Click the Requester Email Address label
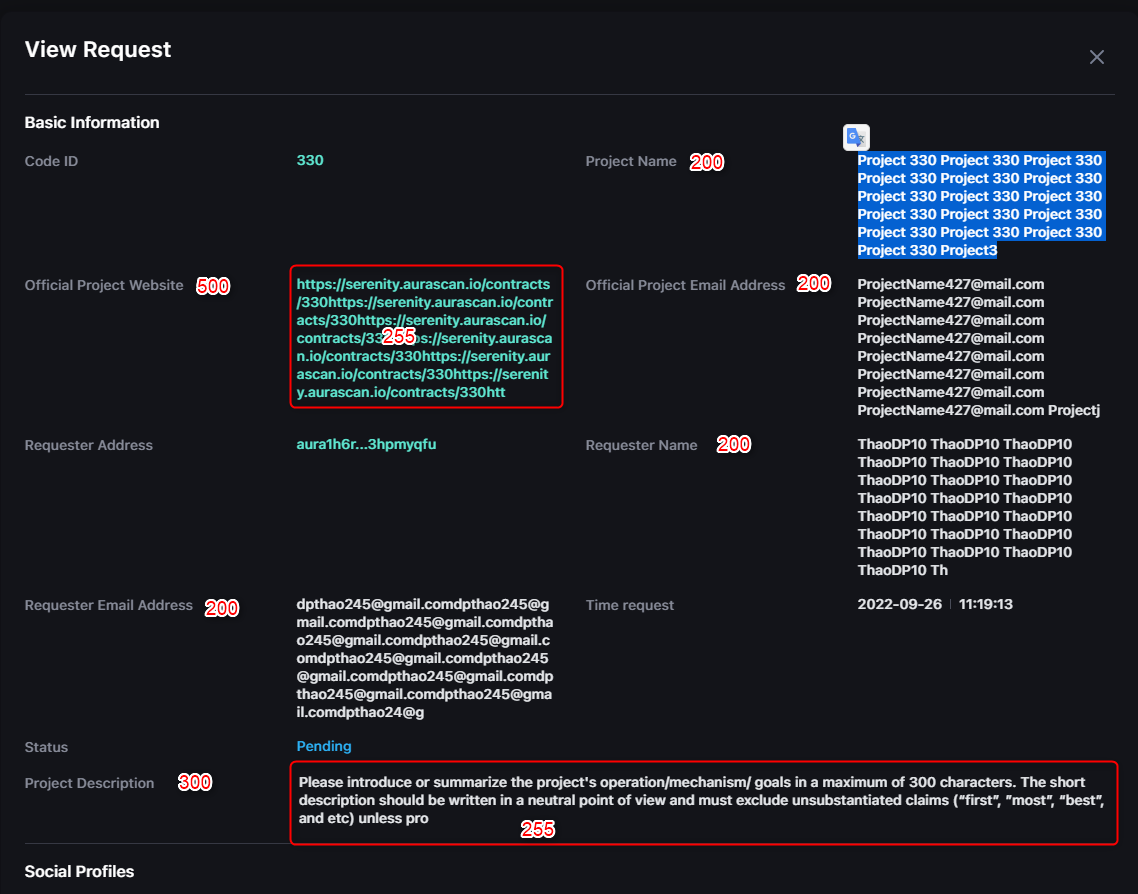1138x894 pixels. coord(107,605)
